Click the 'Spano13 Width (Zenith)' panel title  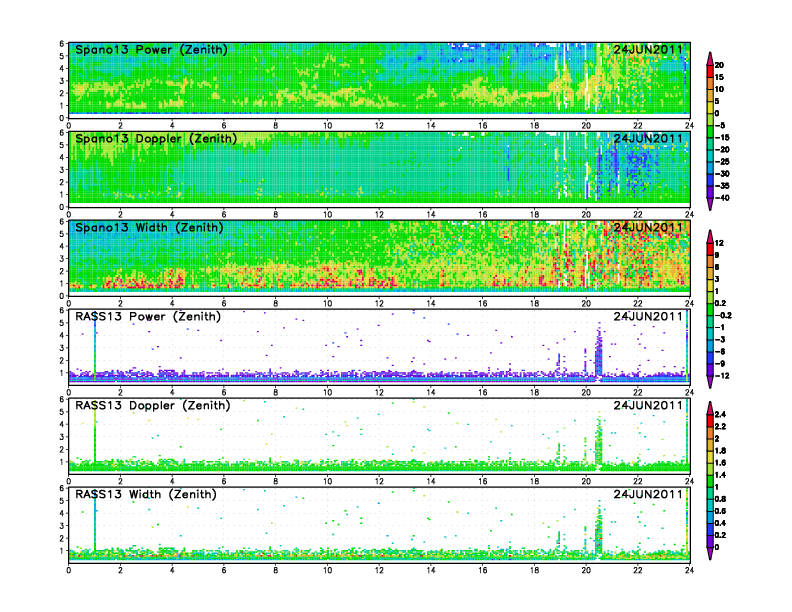[x=149, y=228]
